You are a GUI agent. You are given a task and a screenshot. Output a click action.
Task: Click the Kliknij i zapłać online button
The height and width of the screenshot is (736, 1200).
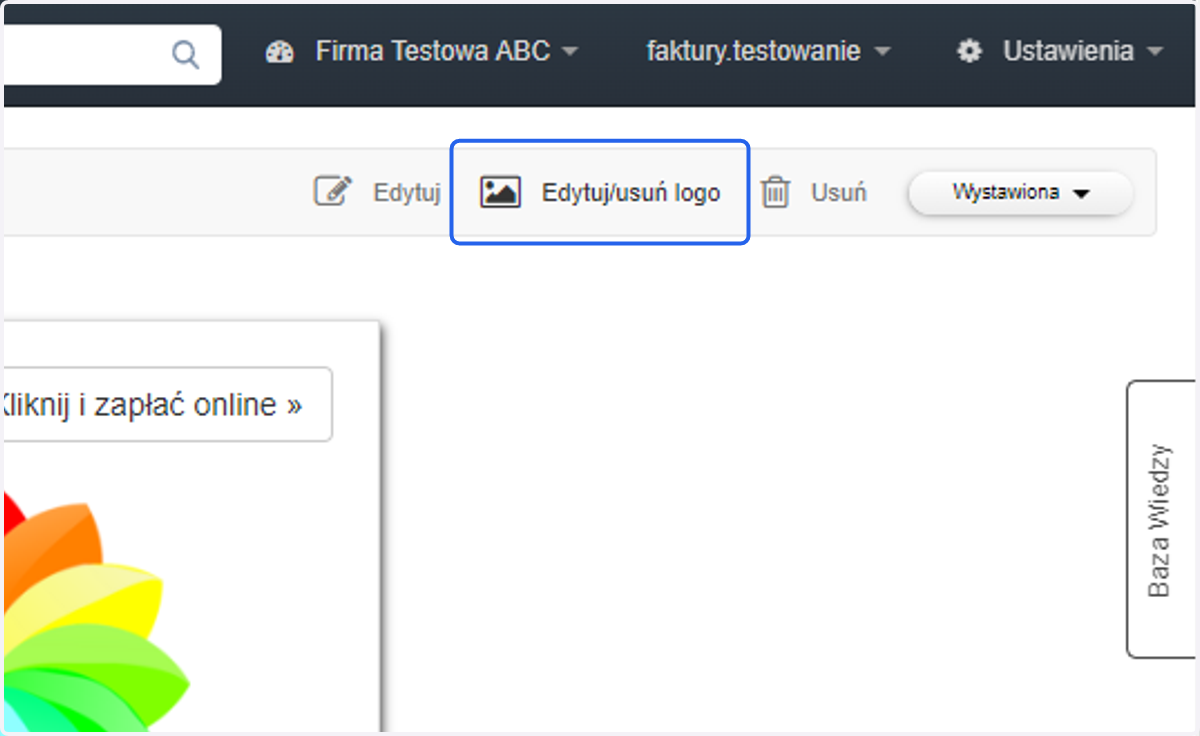coord(166,405)
